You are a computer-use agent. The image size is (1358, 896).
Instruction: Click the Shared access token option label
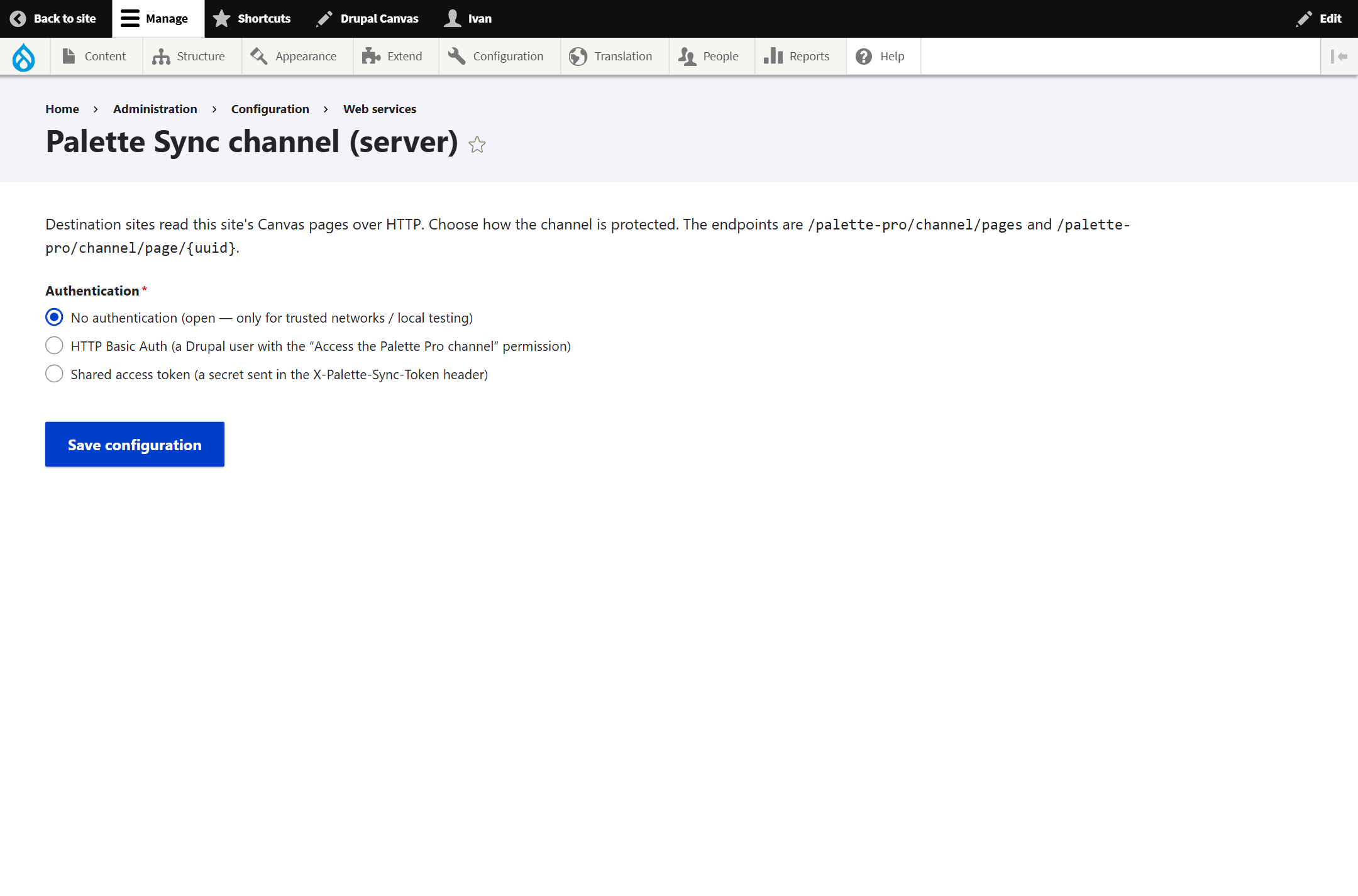coord(279,375)
